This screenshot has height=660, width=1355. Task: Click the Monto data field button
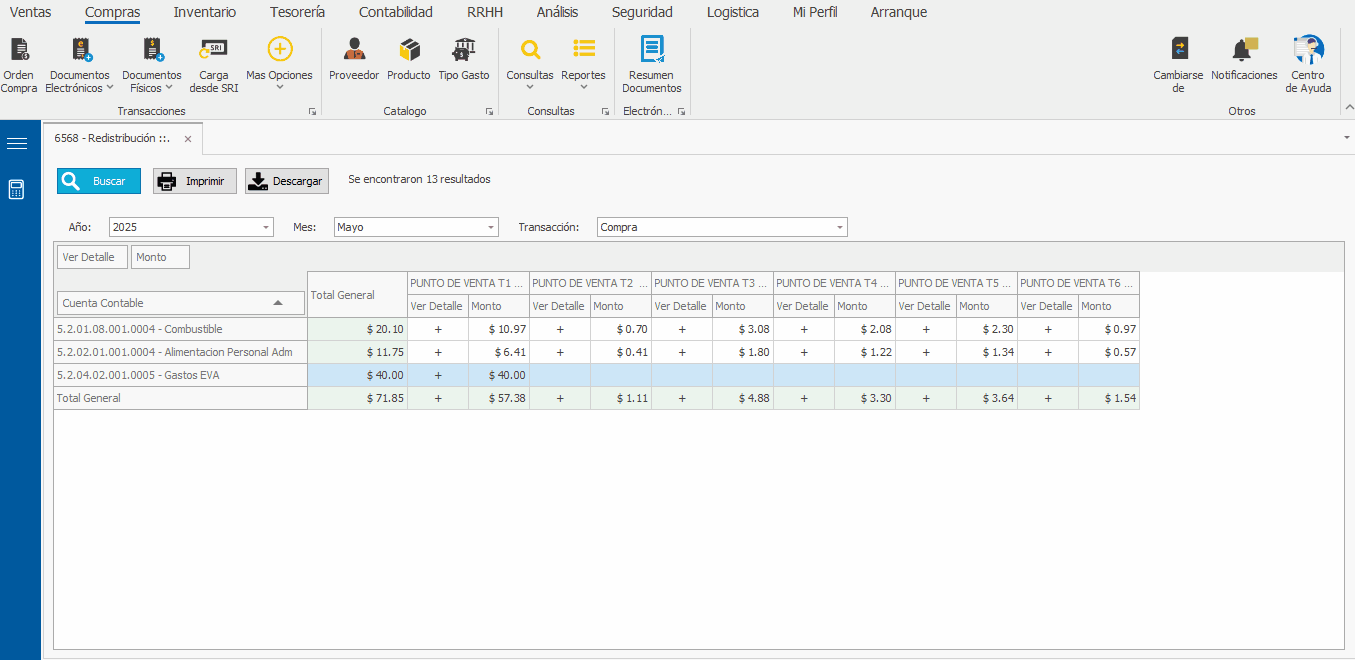pyautogui.click(x=160, y=257)
